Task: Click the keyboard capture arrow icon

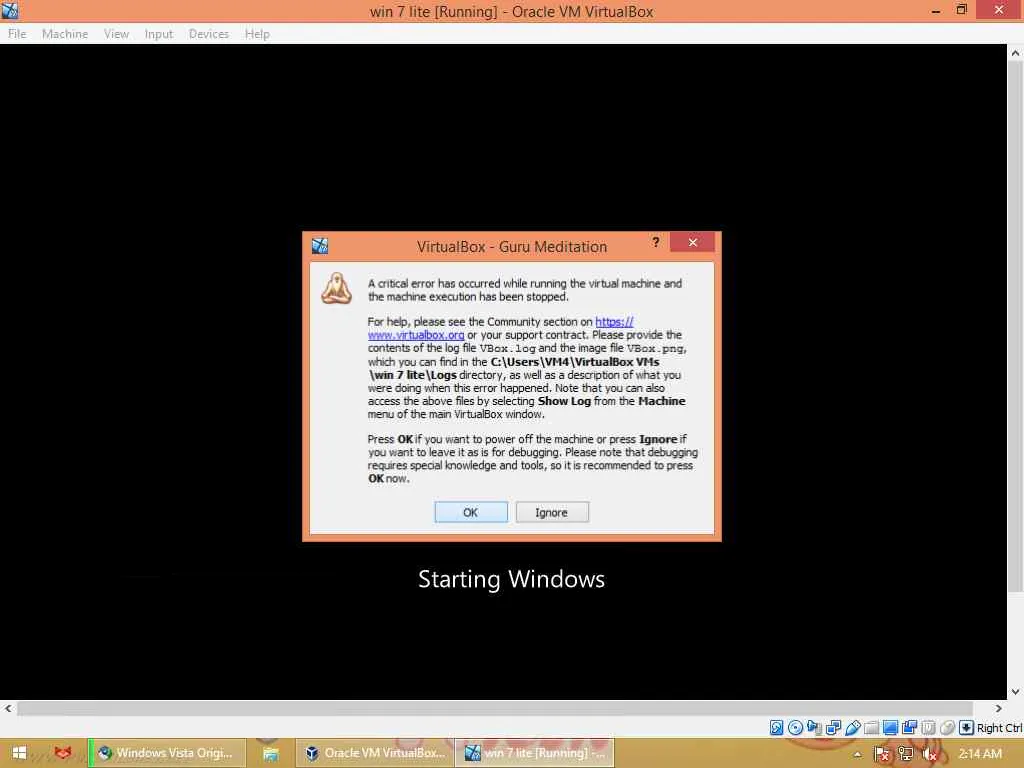Action: point(967,728)
